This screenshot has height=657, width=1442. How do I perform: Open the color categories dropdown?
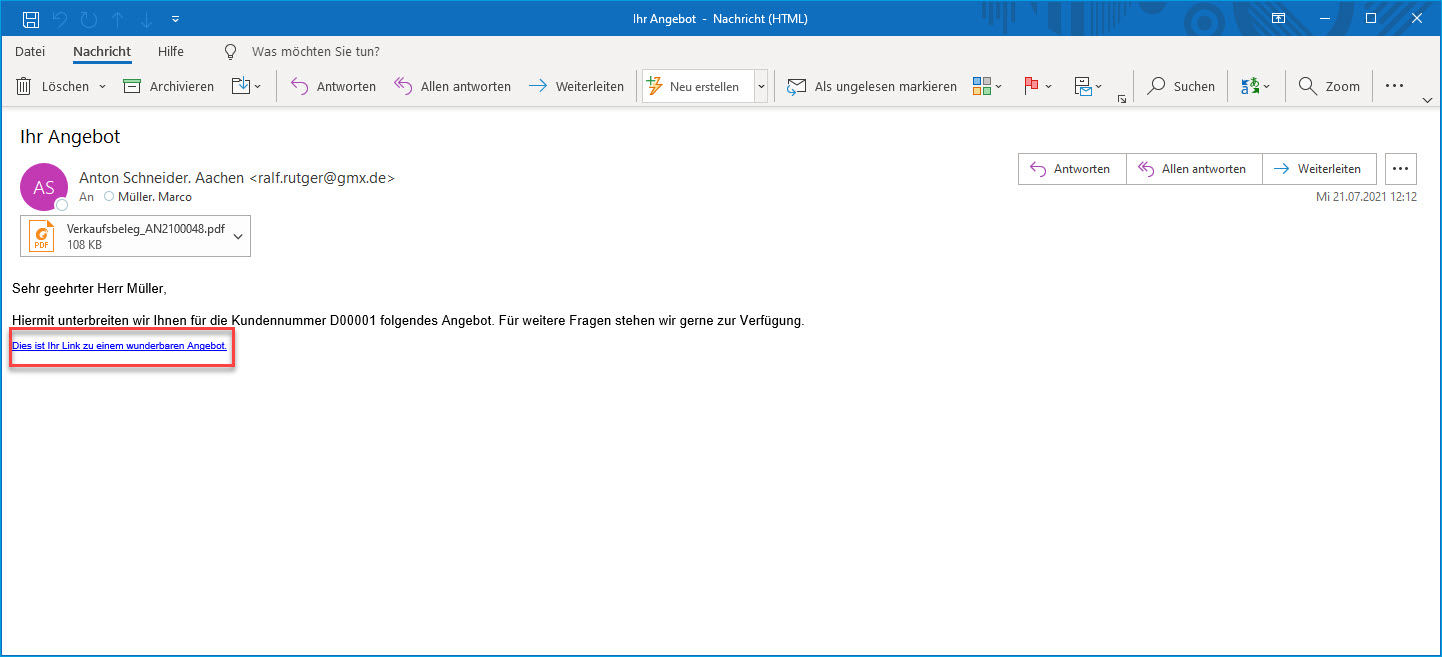click(x=987, y=87)
